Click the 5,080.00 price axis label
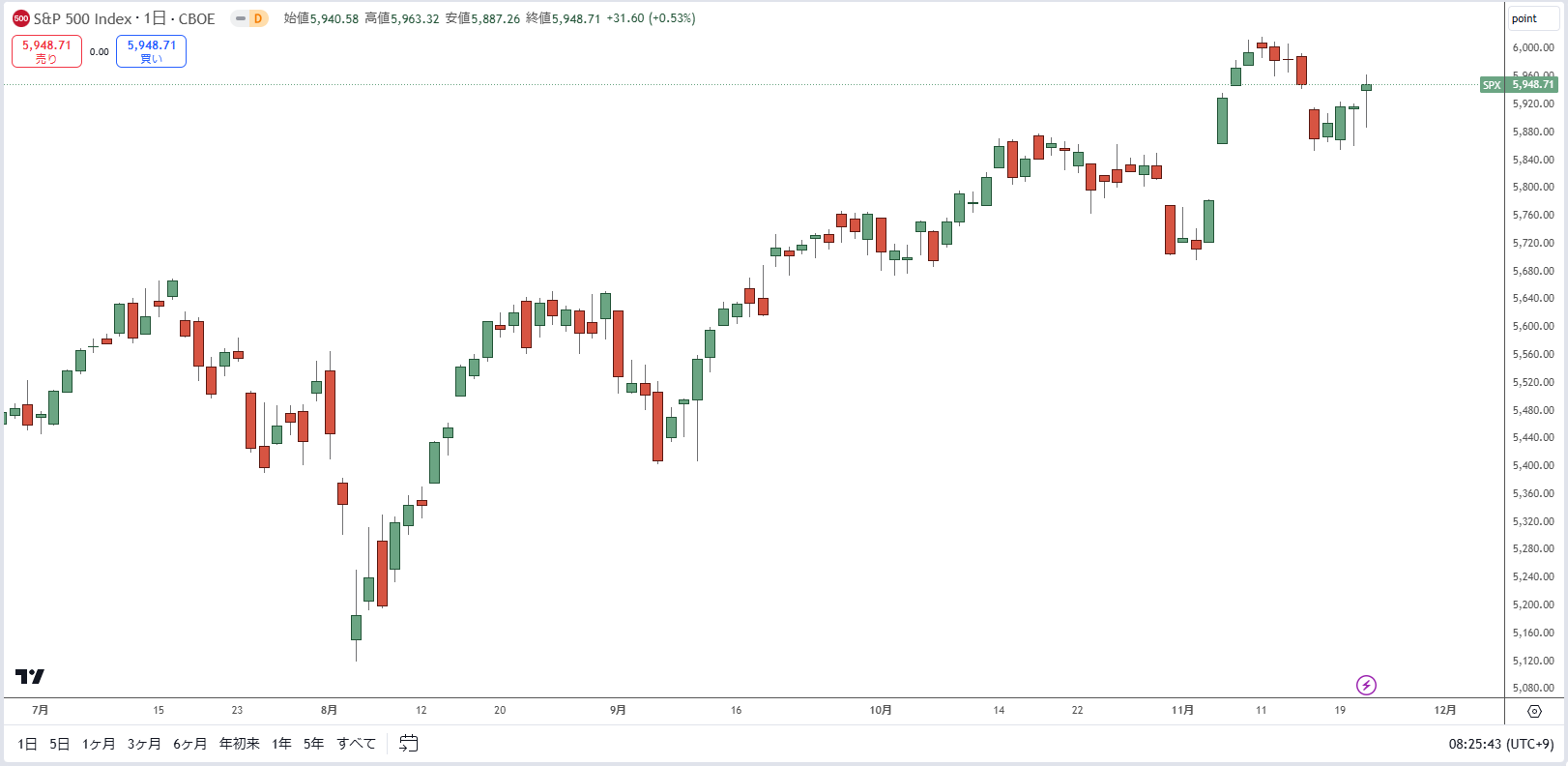The image size is (1568, 766). coord(1533,689)
